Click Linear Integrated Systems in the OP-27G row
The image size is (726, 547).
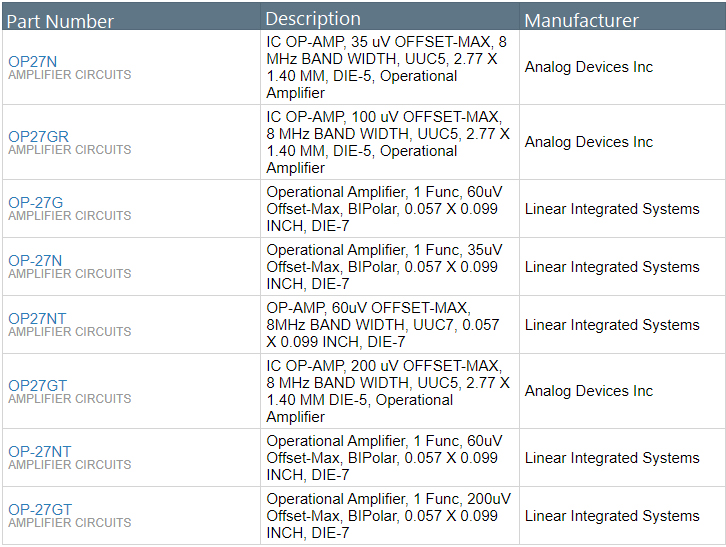point(611,209)
